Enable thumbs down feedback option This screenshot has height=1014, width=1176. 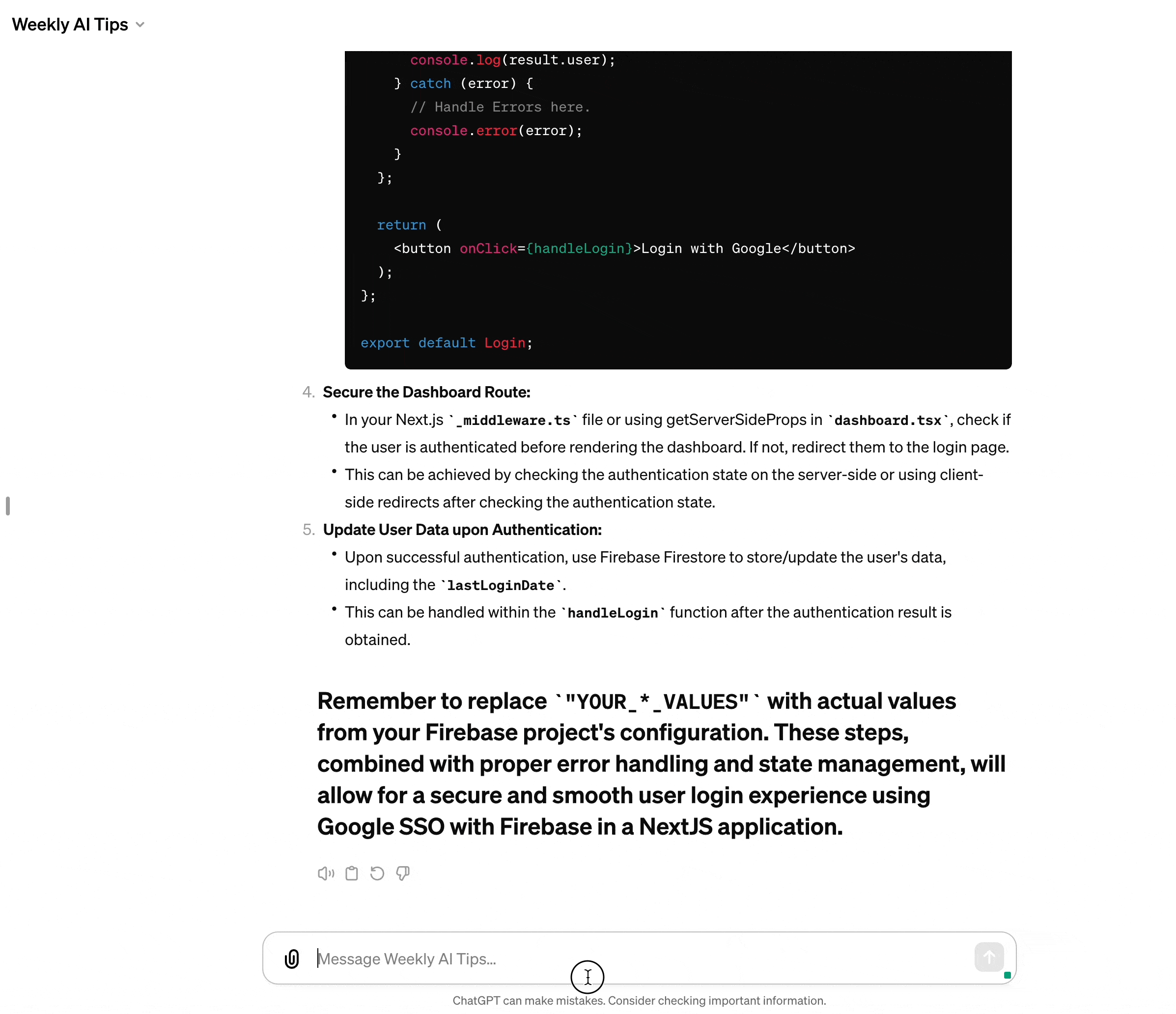tap(404, 872)
